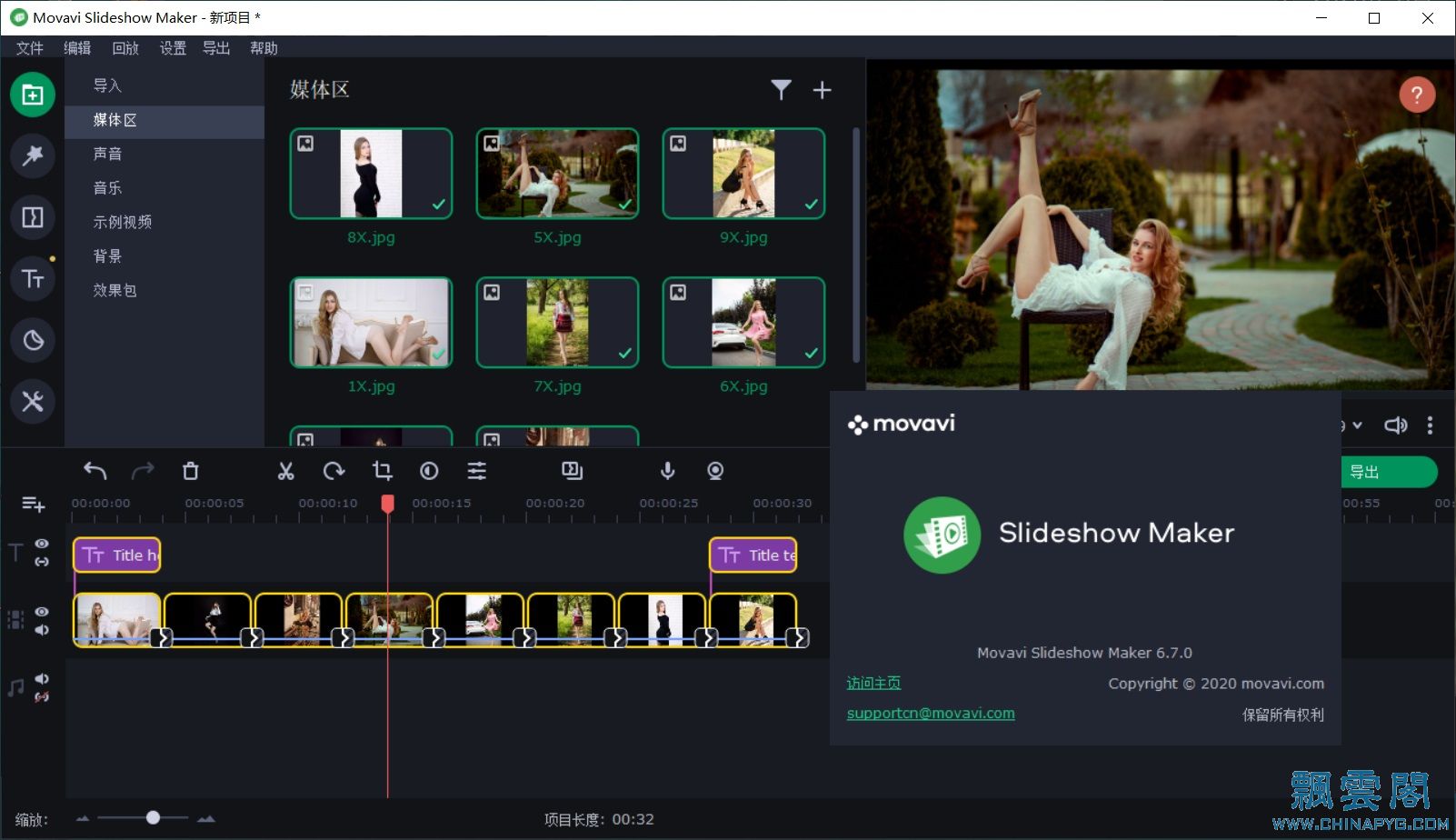Open the Transitions sidebar icon
This screenshot has height=840, width=1456.
click(33, 217)
